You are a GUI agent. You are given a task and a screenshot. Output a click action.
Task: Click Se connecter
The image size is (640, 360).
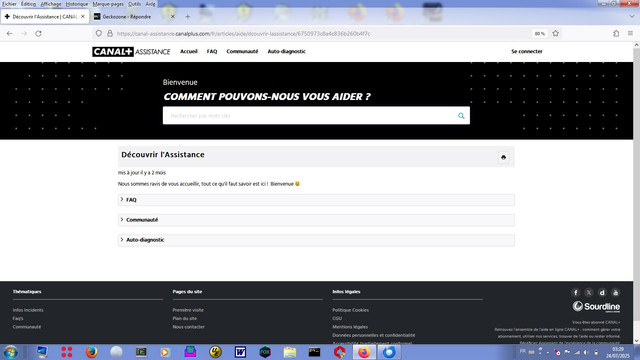click(x=527, y=51)
